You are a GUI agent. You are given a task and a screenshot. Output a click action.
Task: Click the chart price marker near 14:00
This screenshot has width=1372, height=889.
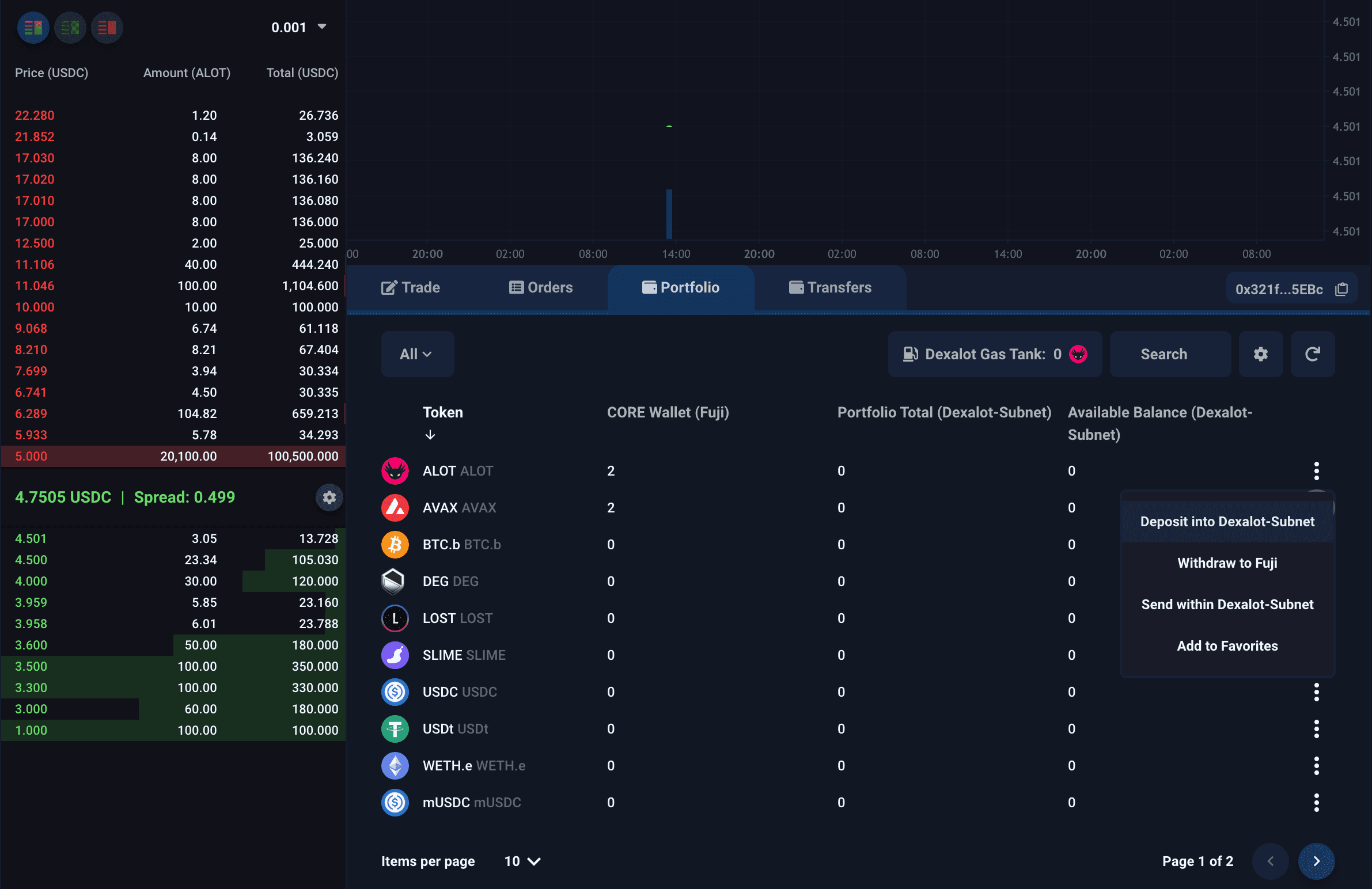[x=669, y=126]
